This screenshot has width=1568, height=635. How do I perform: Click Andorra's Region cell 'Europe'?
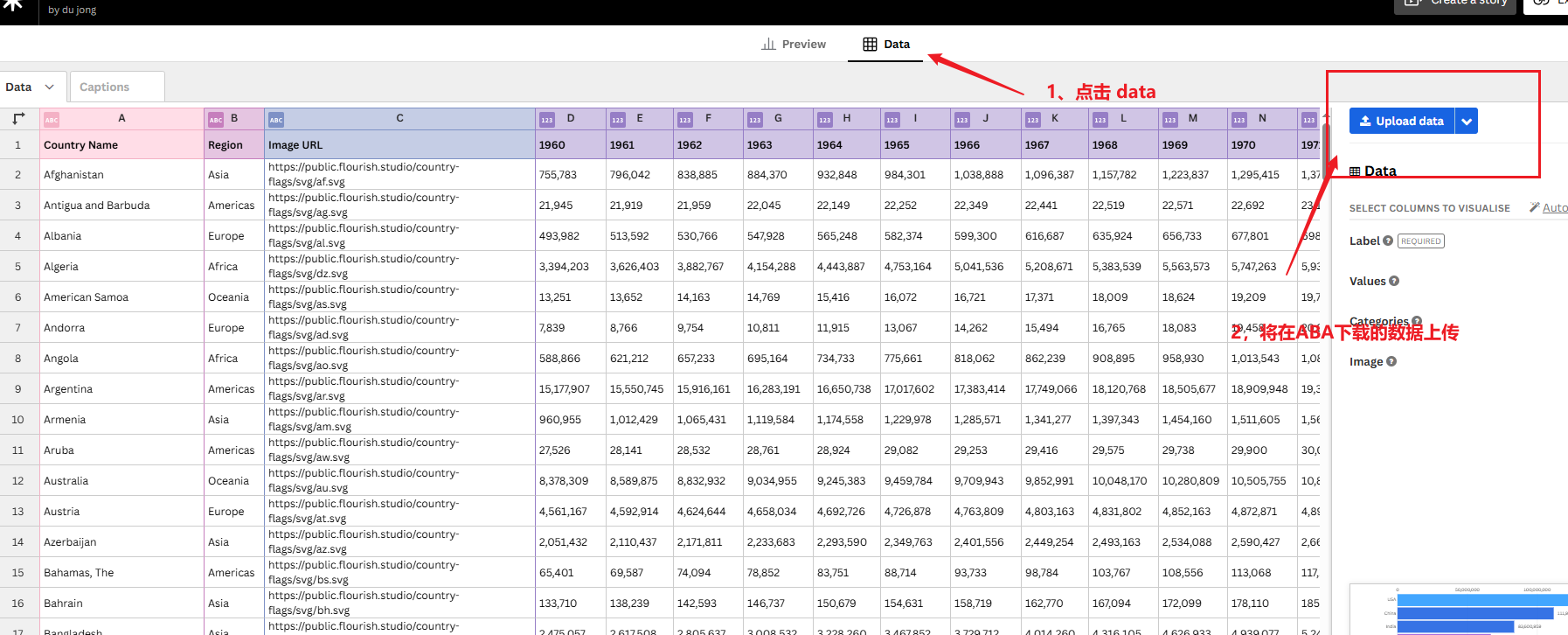(x=234, y=327)
